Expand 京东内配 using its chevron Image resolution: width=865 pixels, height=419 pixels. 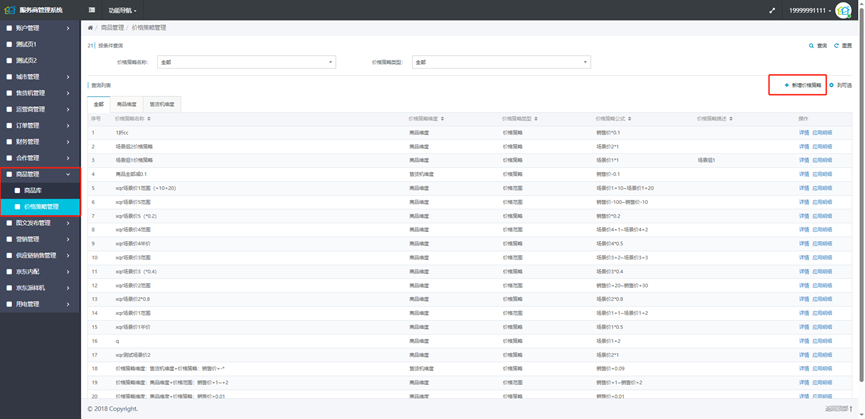click(x=68, y=272)
